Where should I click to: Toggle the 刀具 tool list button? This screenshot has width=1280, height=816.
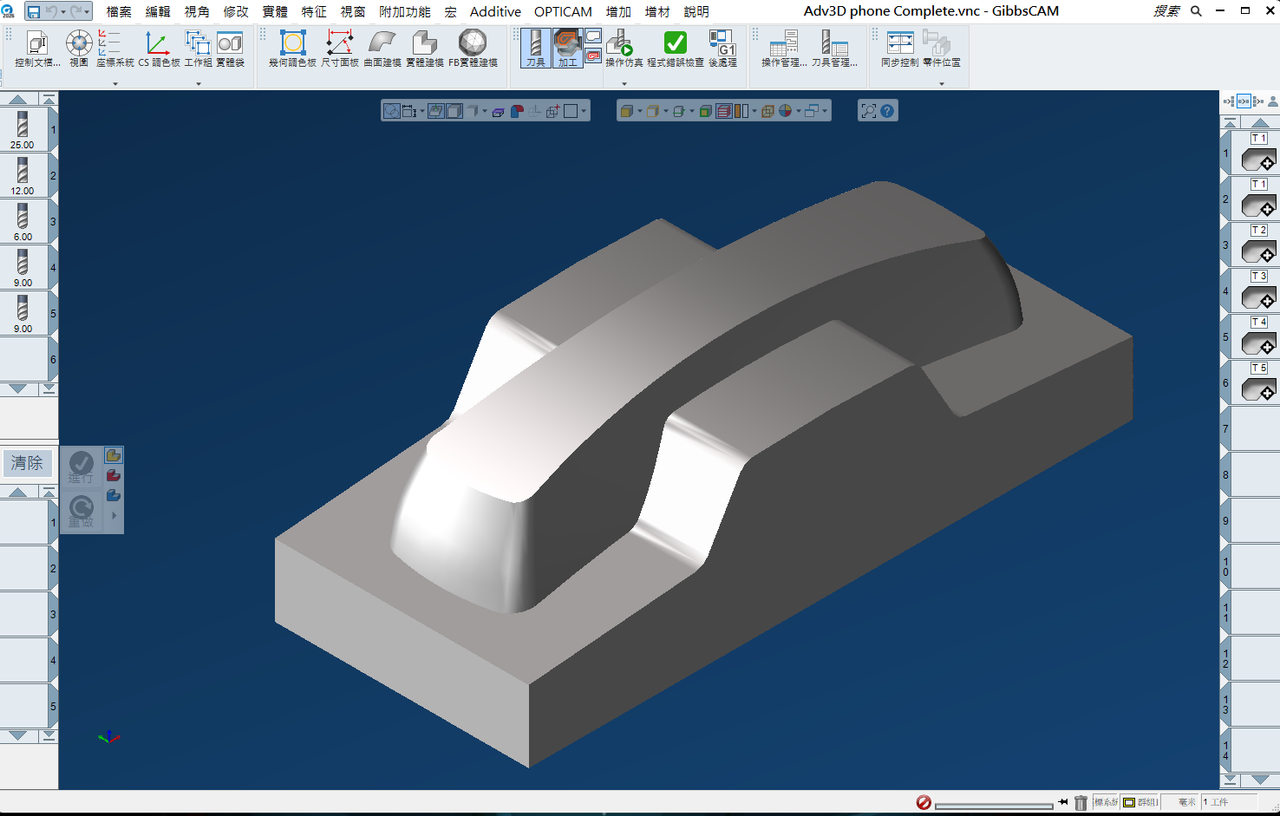(x=536, y=48)
